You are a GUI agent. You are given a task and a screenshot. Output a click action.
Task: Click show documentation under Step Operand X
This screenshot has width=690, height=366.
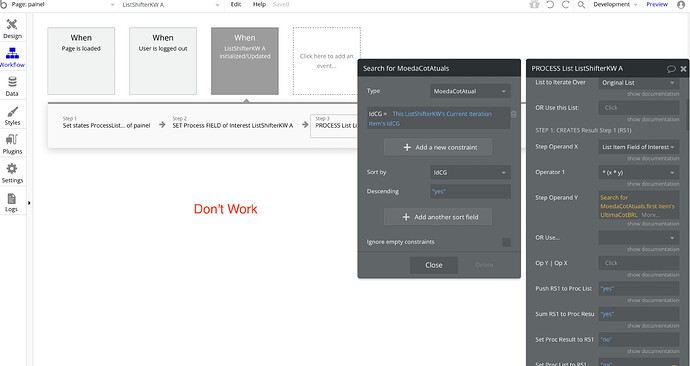[653, 158]
